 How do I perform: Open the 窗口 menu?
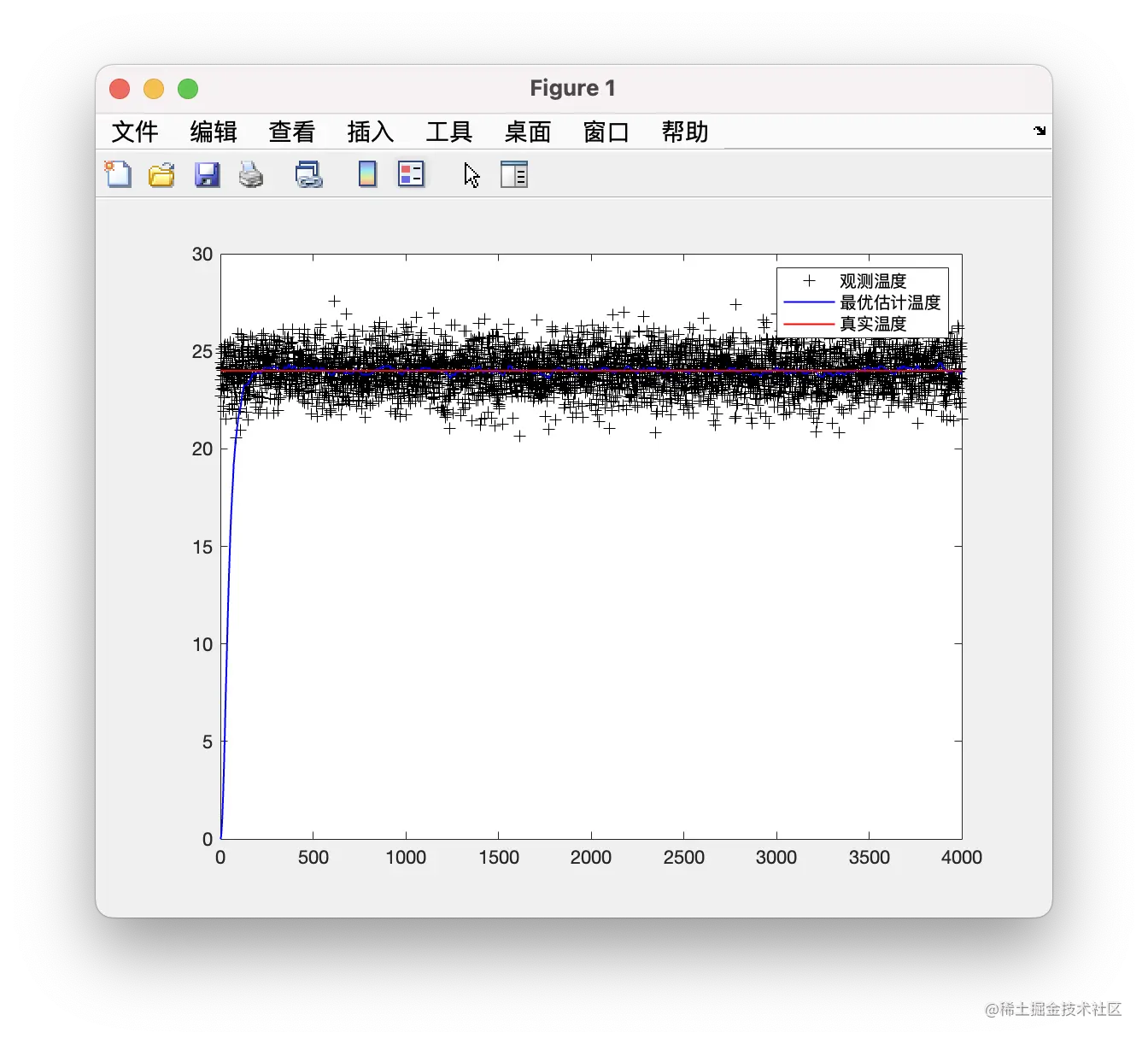606,132
